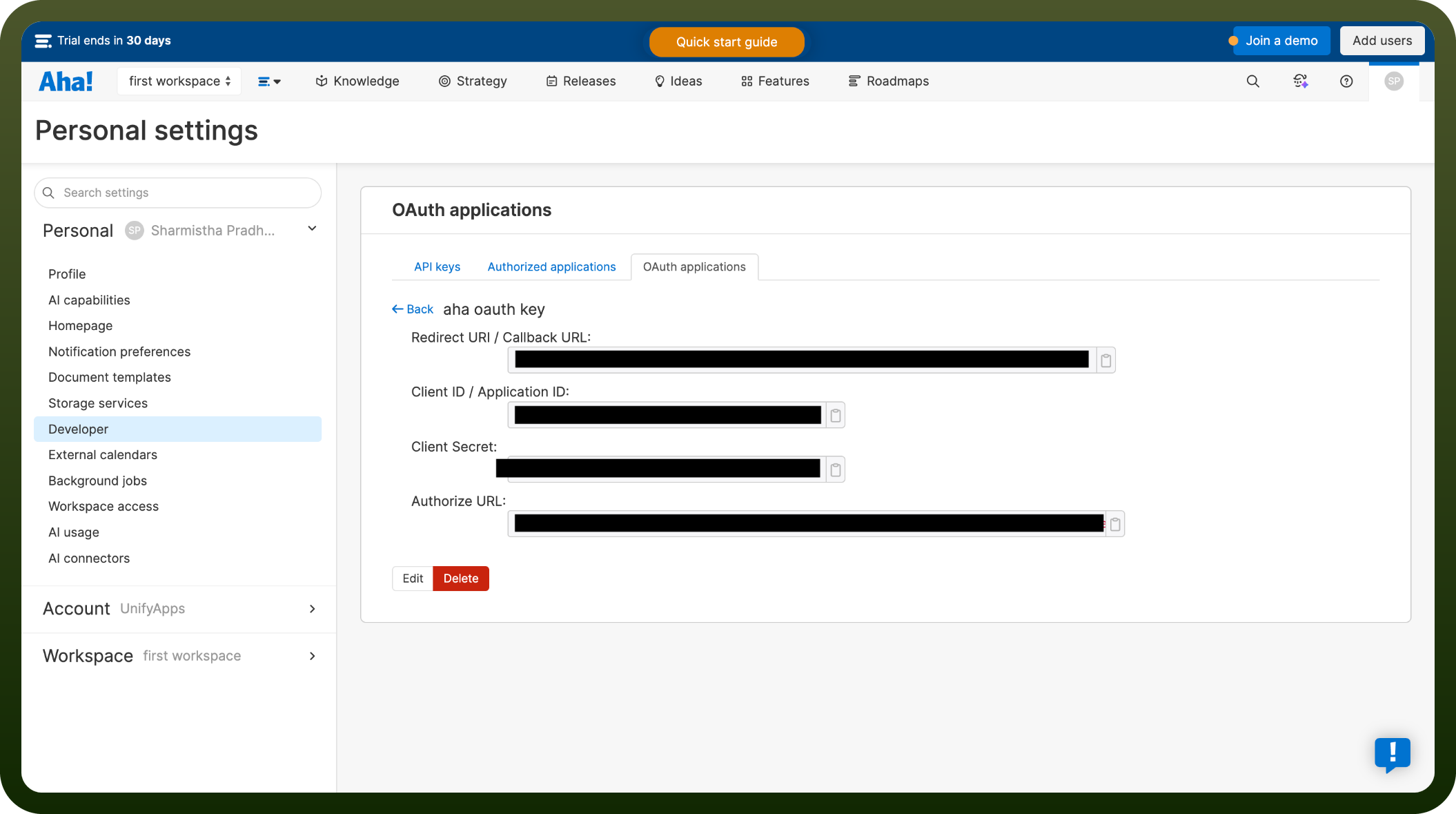Screen dimensions: 1456x814
Task: Click the Back link
Action: point(413,309)
